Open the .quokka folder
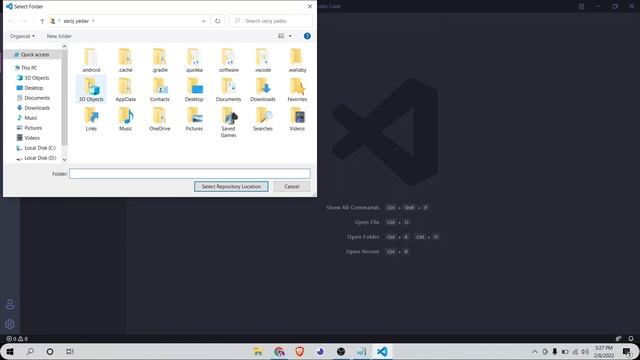 [x=194, y=60]
